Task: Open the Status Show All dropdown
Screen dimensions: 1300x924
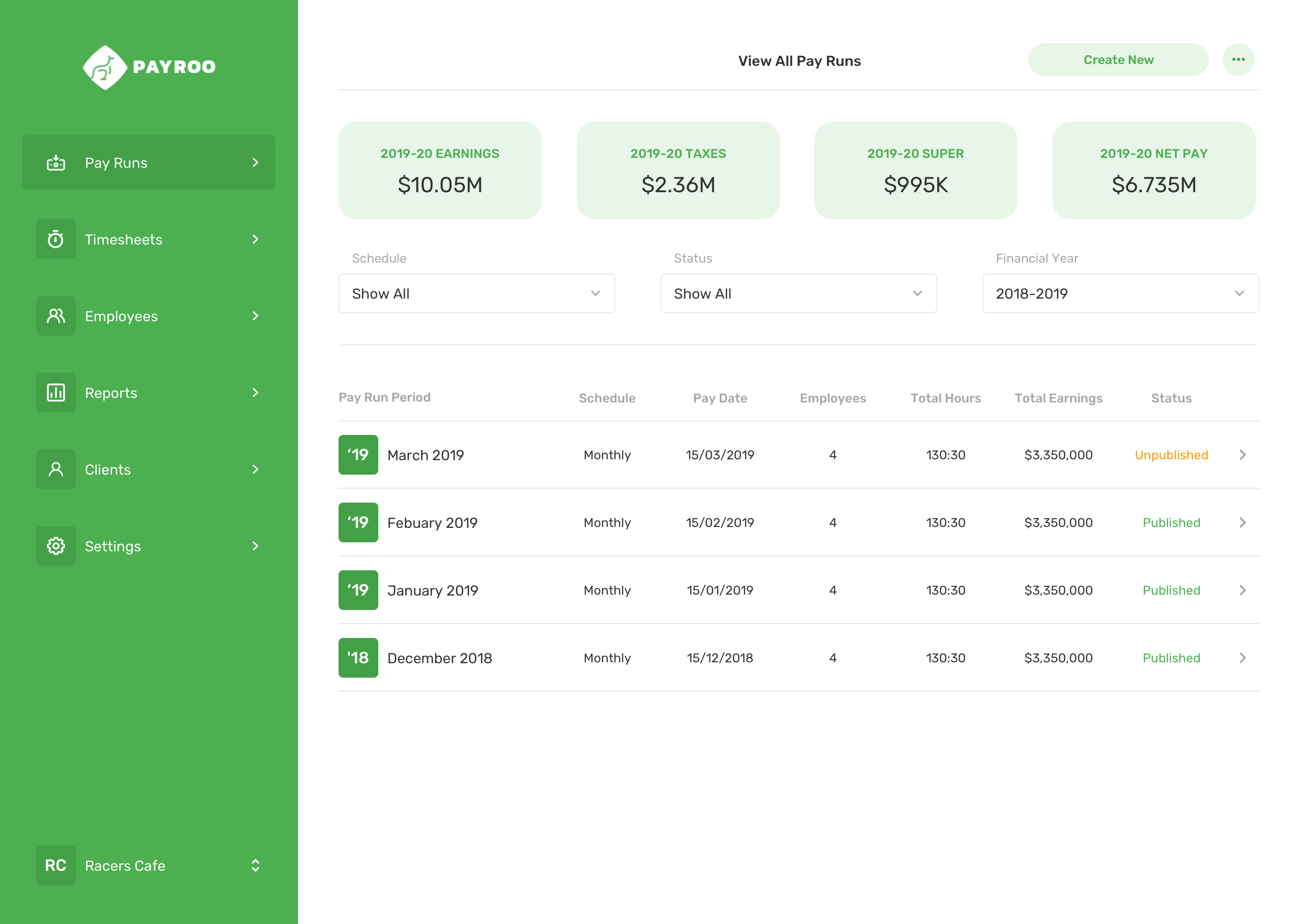Action: 799,294
